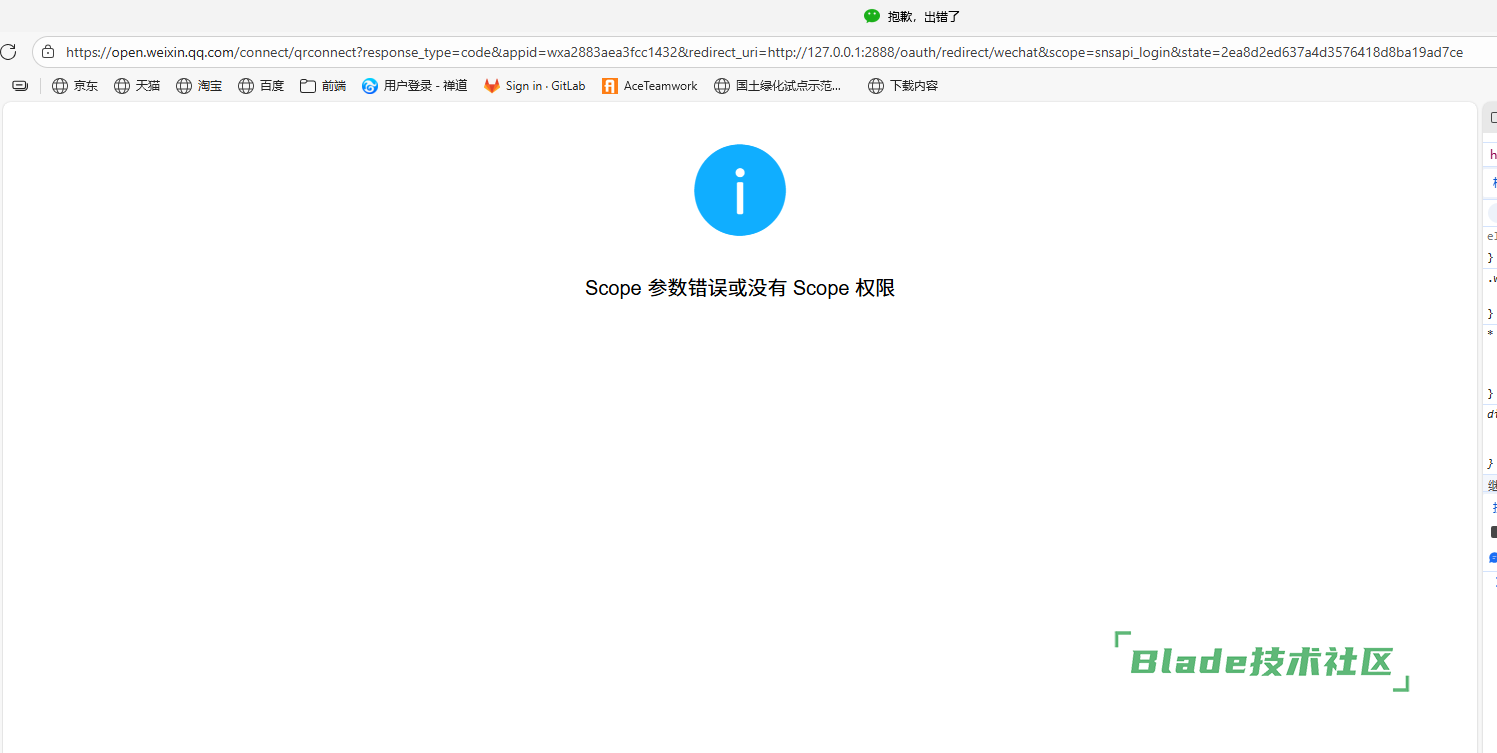Click the DevTools inspect element icon
This screenshot has height=753, width=1497.
[1492, 118]
